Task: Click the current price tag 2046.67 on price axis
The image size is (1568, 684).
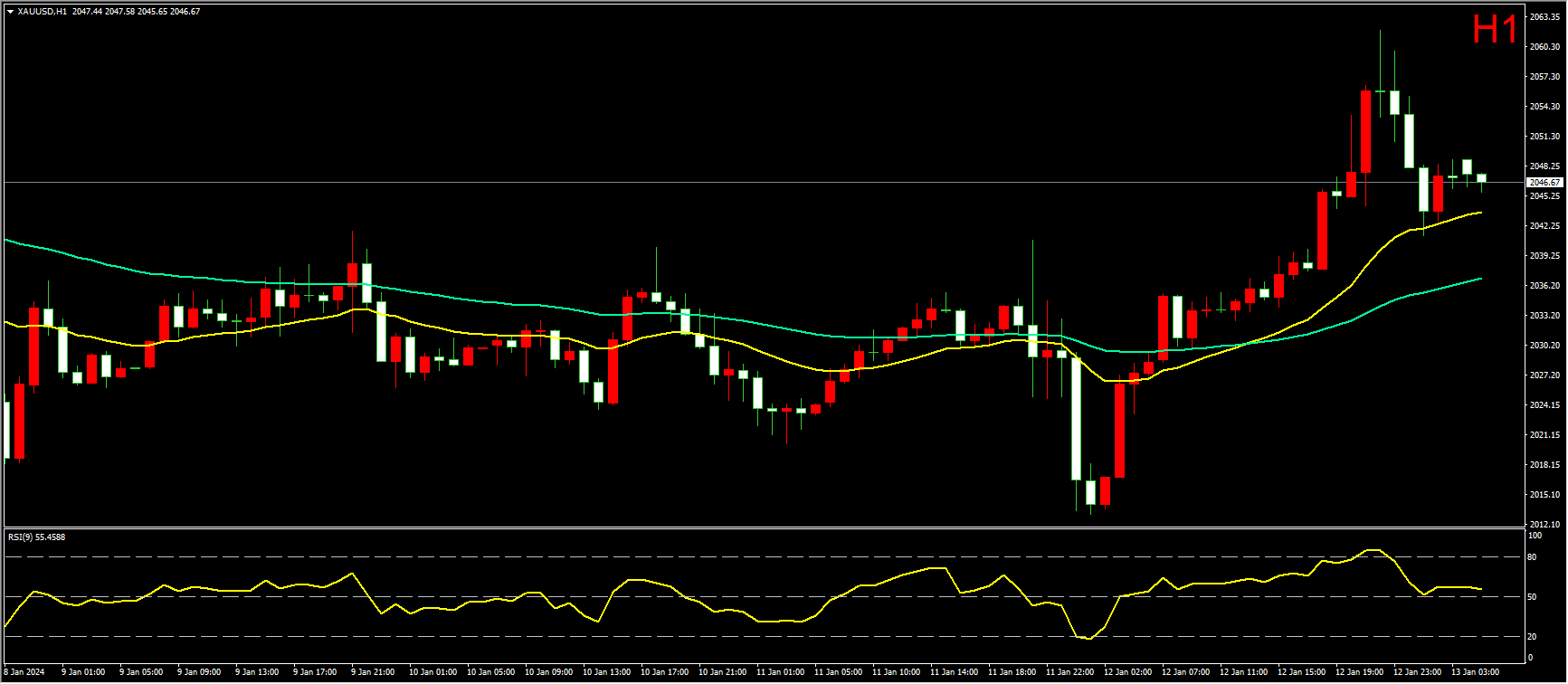Action: point(1545,183)
